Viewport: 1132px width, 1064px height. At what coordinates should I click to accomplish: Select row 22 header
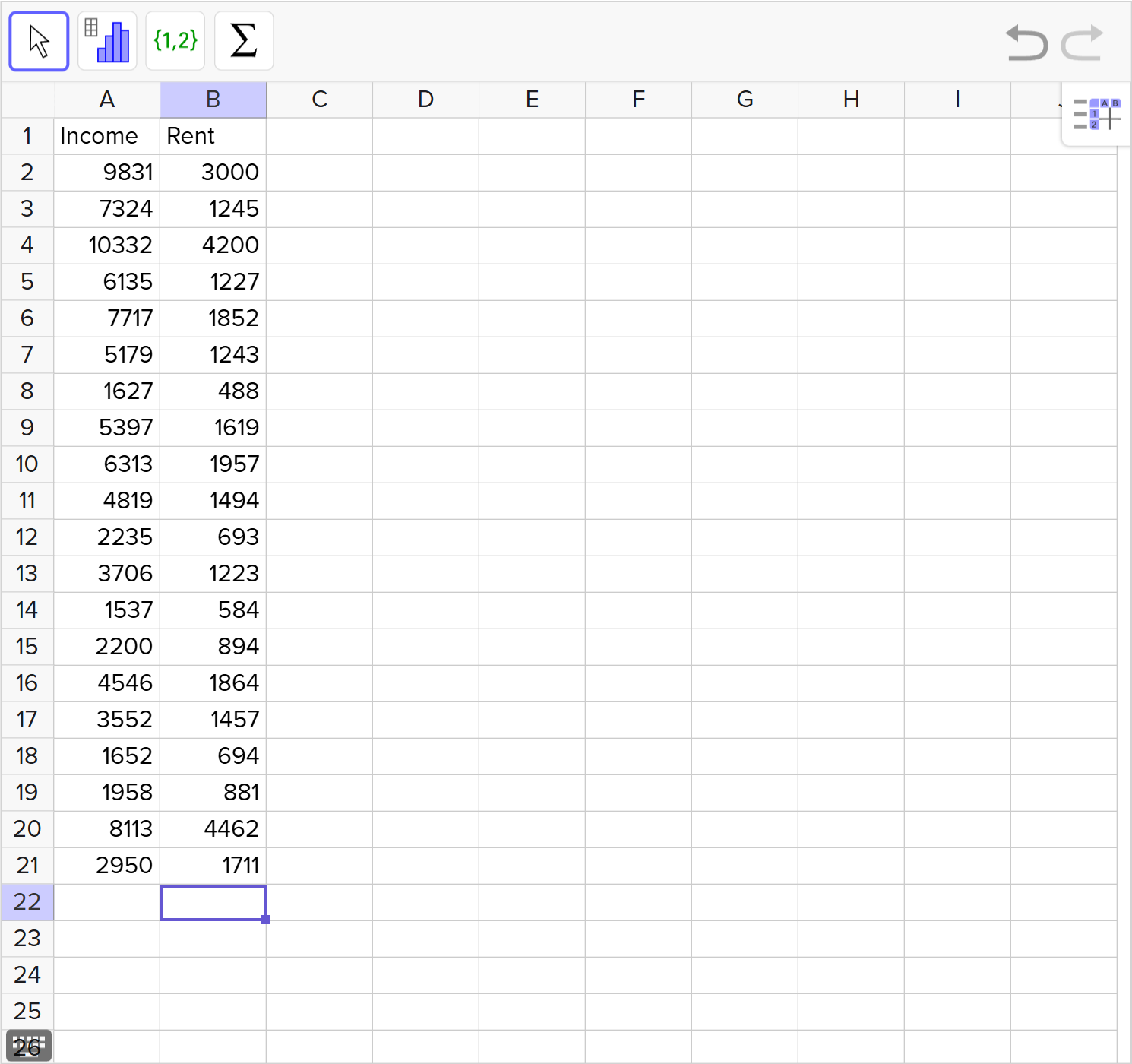tap(27, 902)
